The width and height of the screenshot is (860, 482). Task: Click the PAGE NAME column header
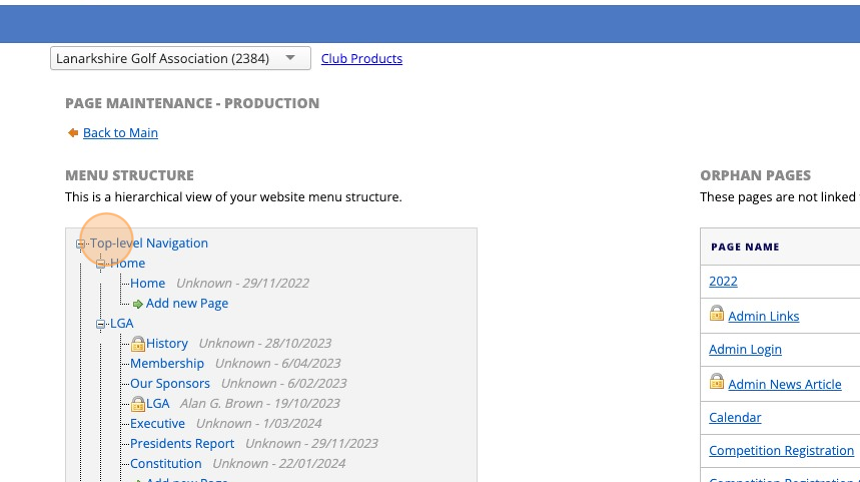[x=745, y=247]
